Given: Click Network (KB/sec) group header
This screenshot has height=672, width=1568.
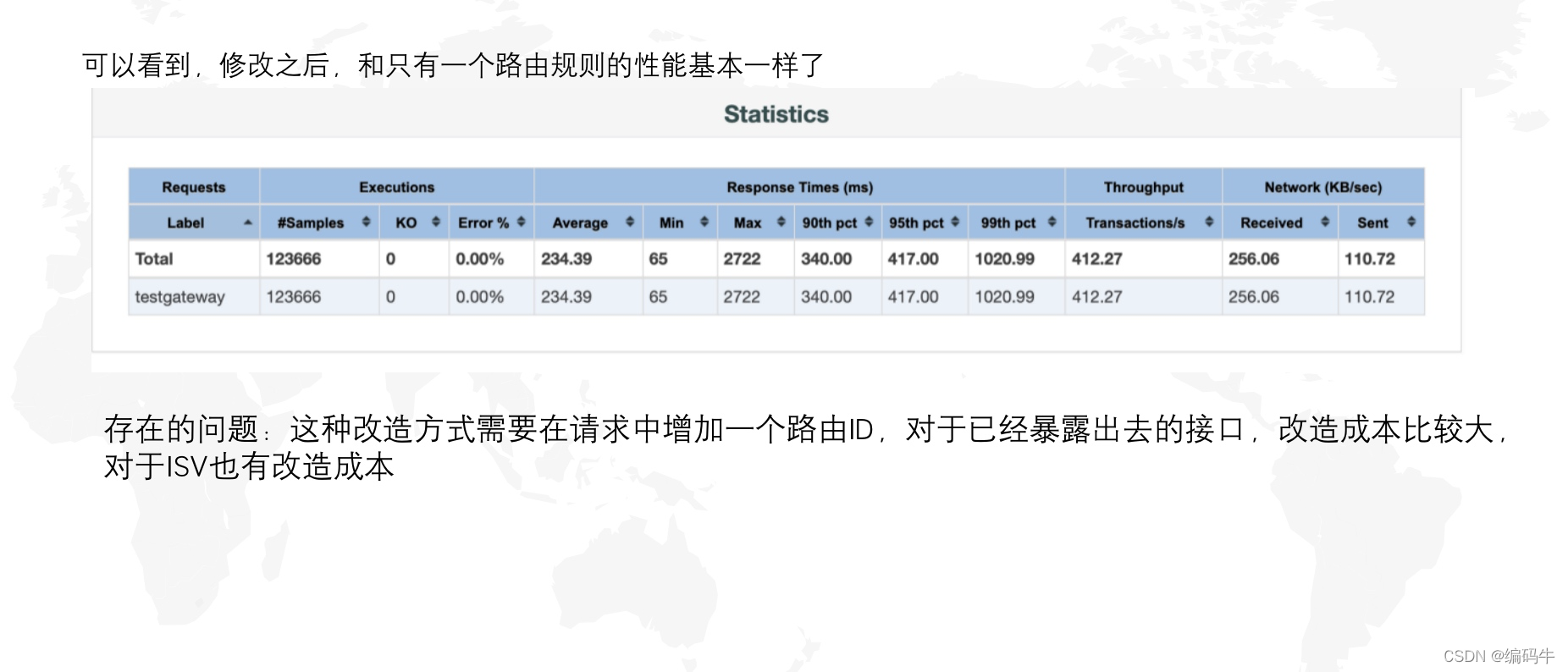Looking at the screenshot, I should 1323,187.
